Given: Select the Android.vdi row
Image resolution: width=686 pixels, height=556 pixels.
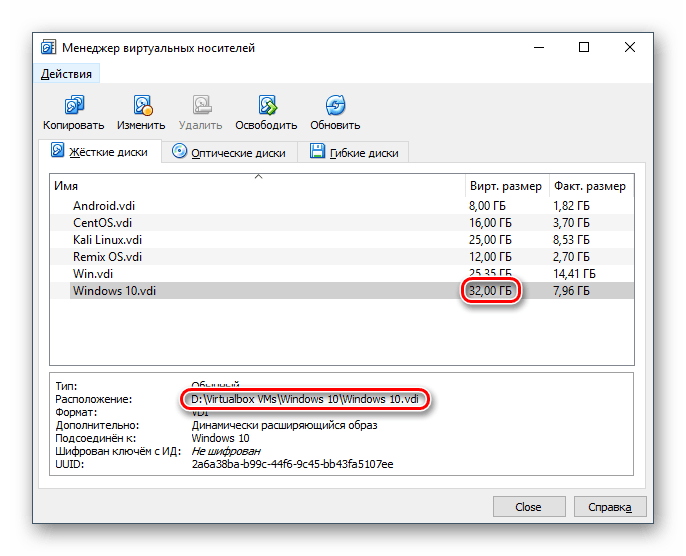Looking at the screenshot, I should coord(342,206).
